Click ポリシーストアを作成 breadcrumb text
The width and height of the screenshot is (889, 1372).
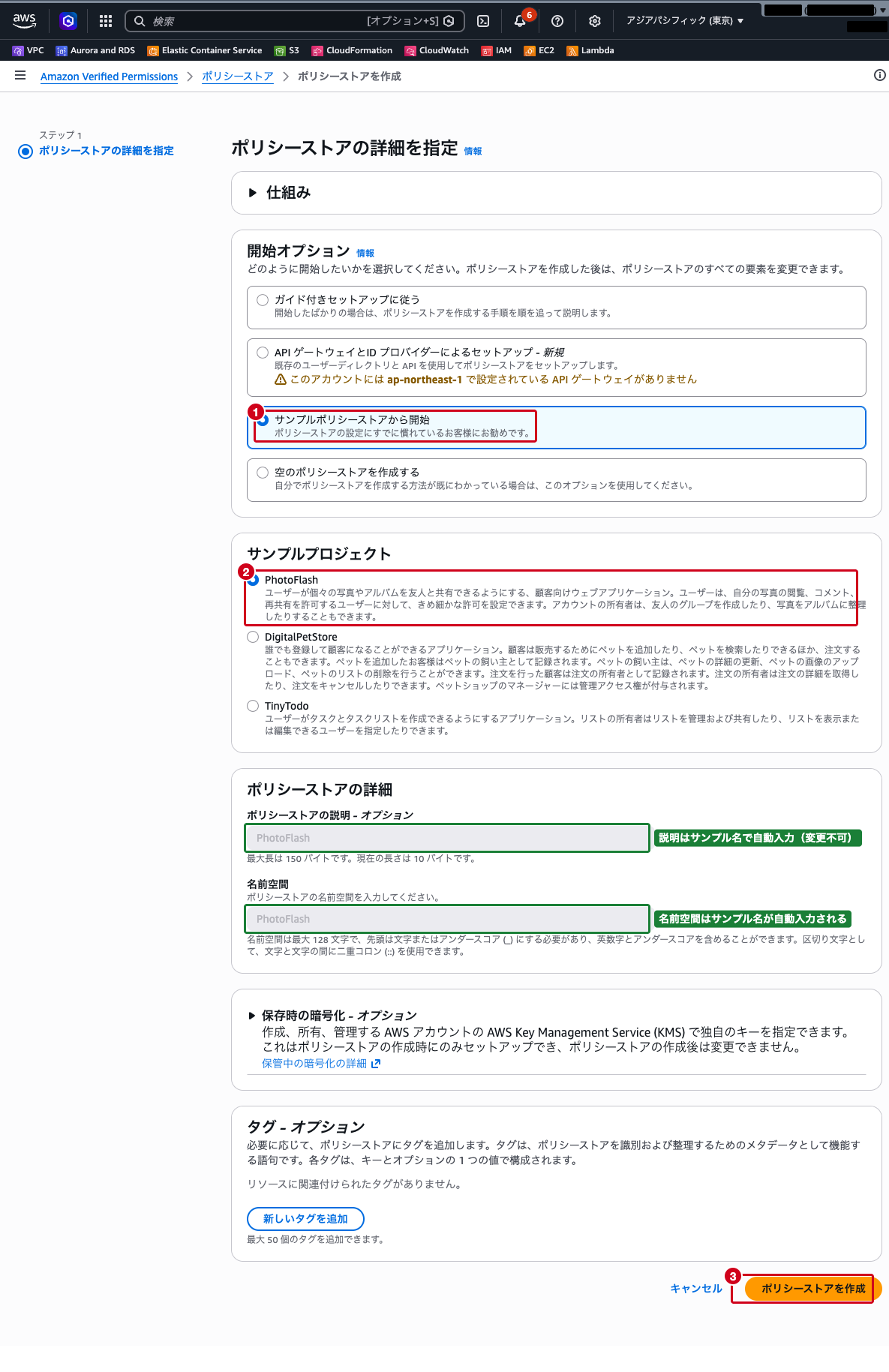pos(349,77)
